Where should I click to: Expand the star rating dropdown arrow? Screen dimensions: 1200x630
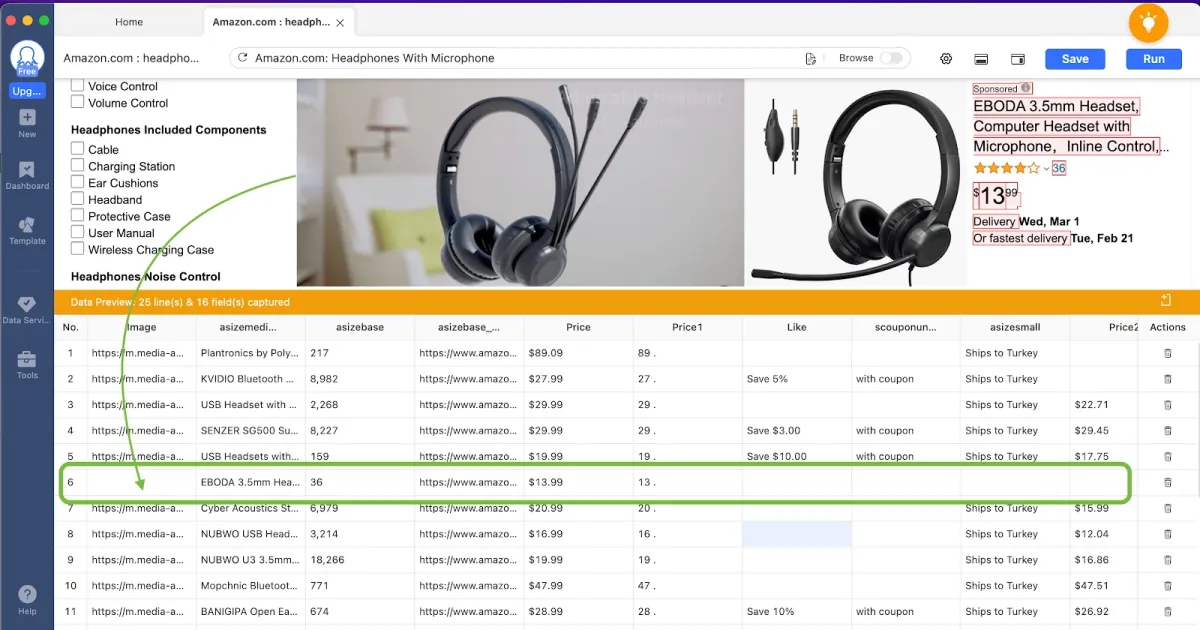tap(1046, 168)
